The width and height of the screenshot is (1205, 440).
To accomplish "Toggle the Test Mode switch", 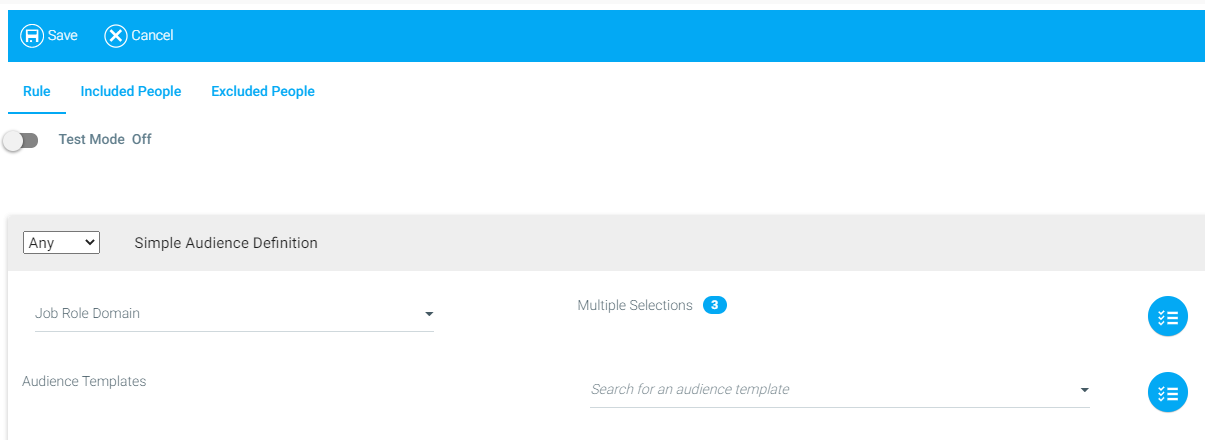I will (20, 141).
